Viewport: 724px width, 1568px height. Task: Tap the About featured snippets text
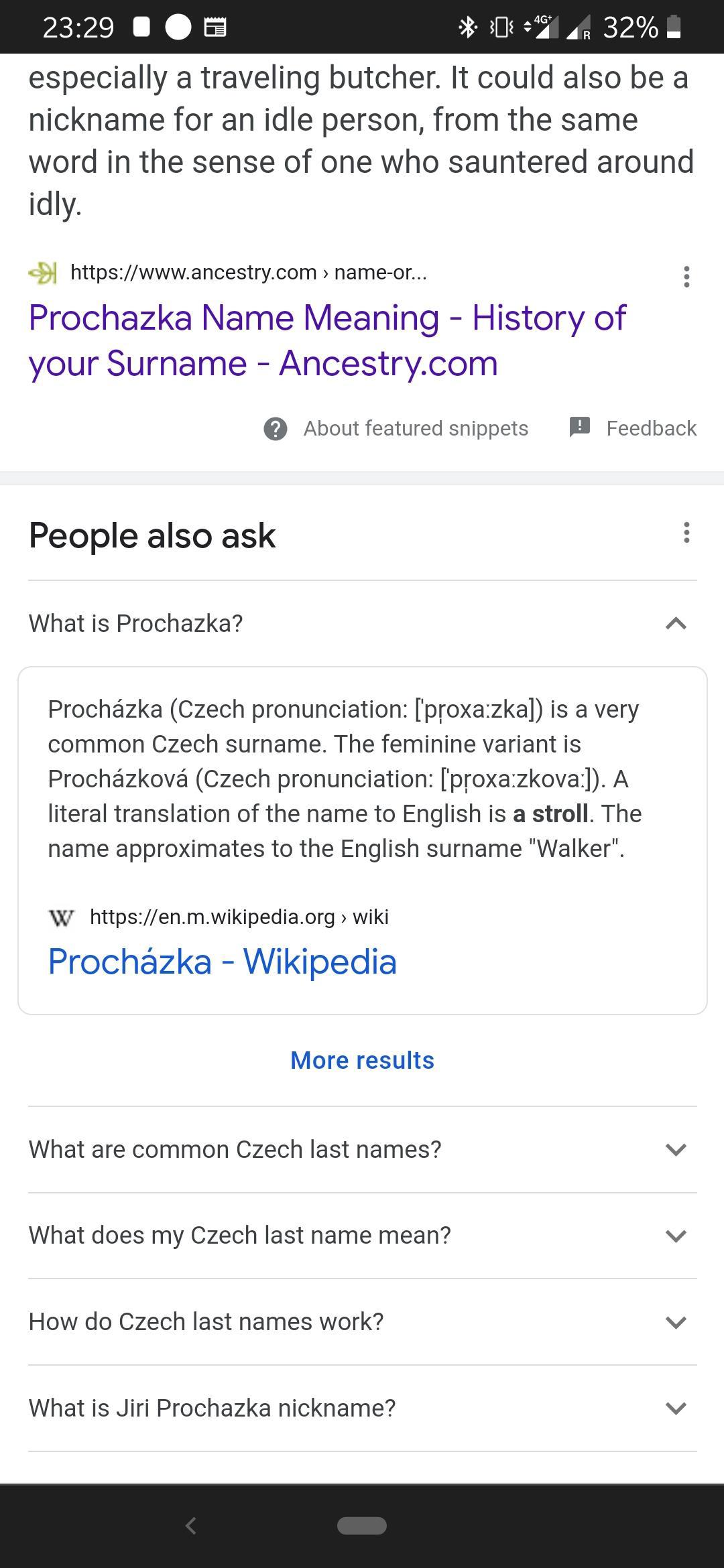(416, 429)
